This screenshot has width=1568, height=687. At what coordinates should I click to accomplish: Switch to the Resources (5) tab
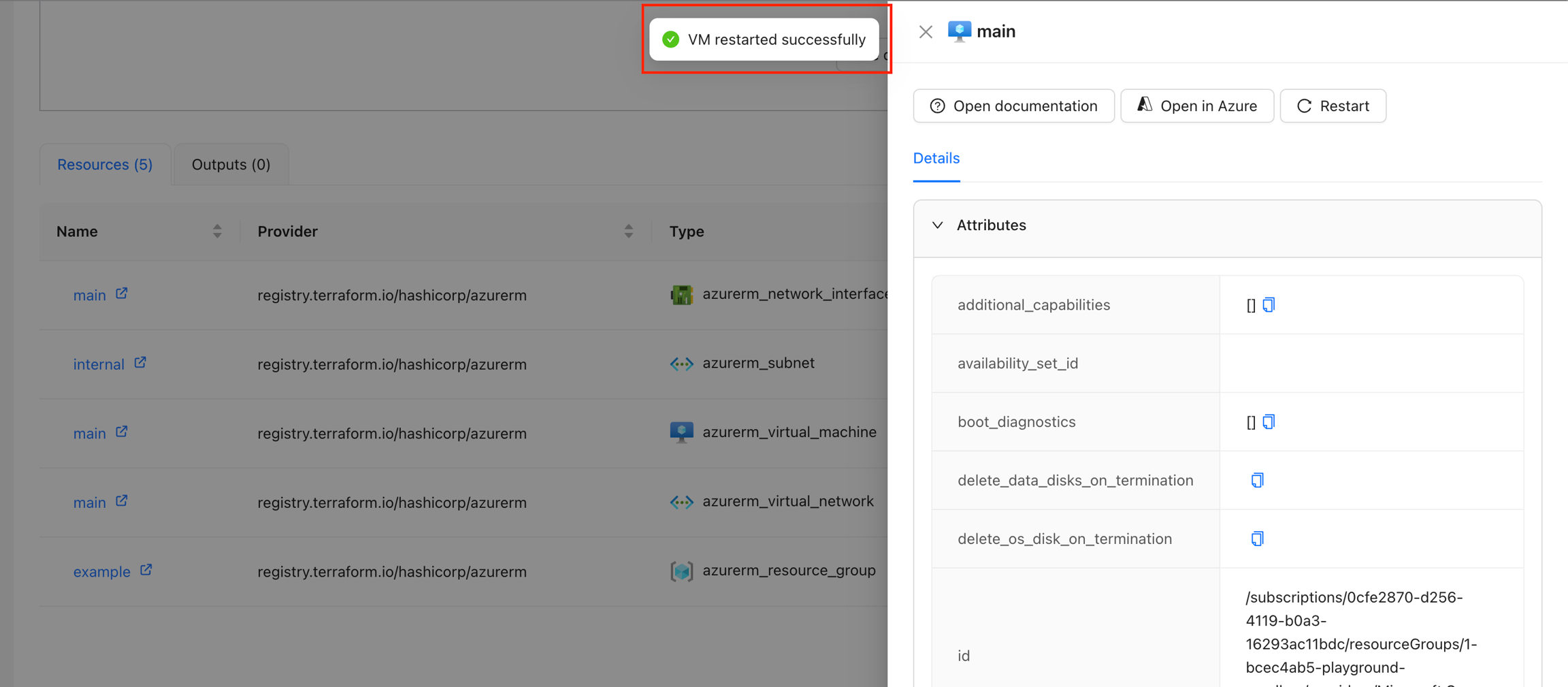tap(105, 165)
